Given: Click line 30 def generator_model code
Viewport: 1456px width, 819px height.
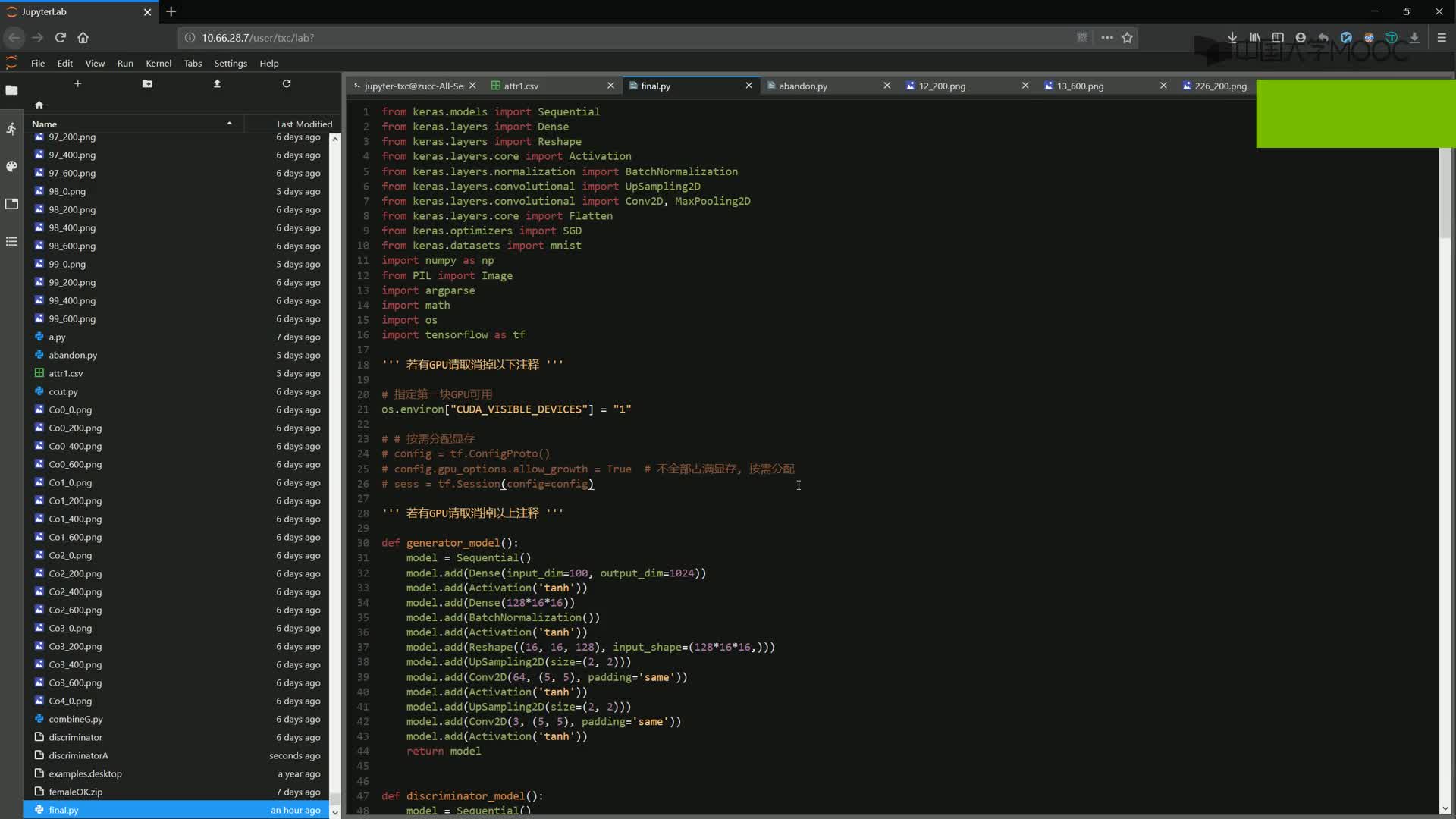Looking at the screenshot, I should pyautogui.click(x=450, y=543).
